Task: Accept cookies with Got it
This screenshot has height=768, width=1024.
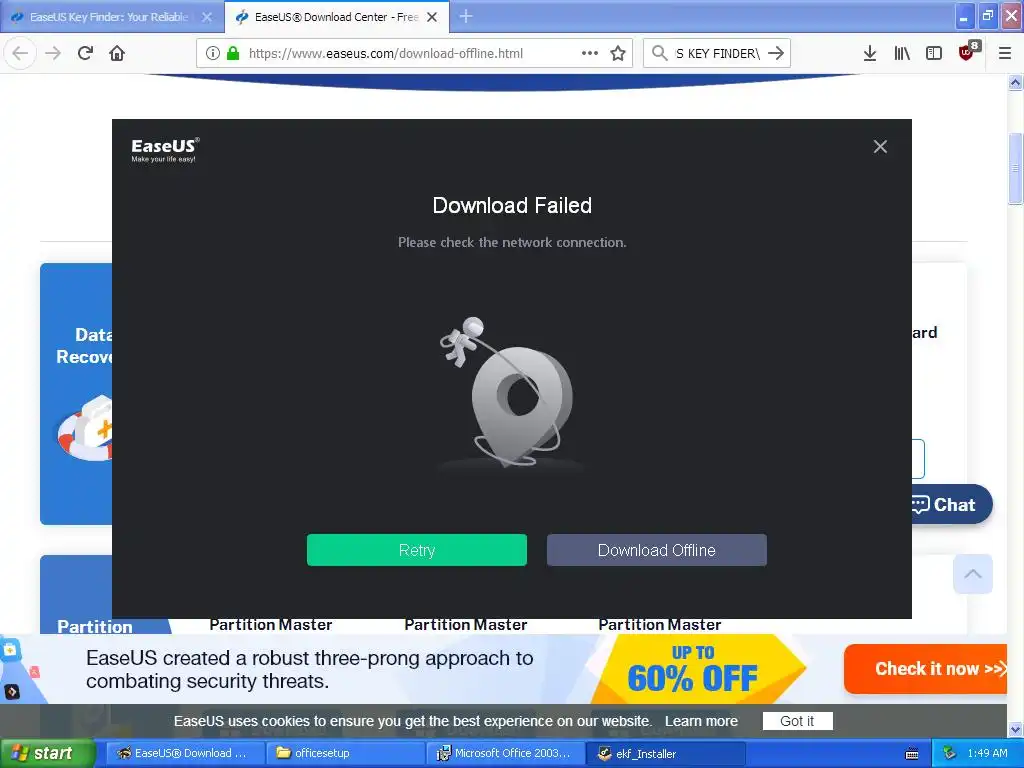Action: click(797, 721)
